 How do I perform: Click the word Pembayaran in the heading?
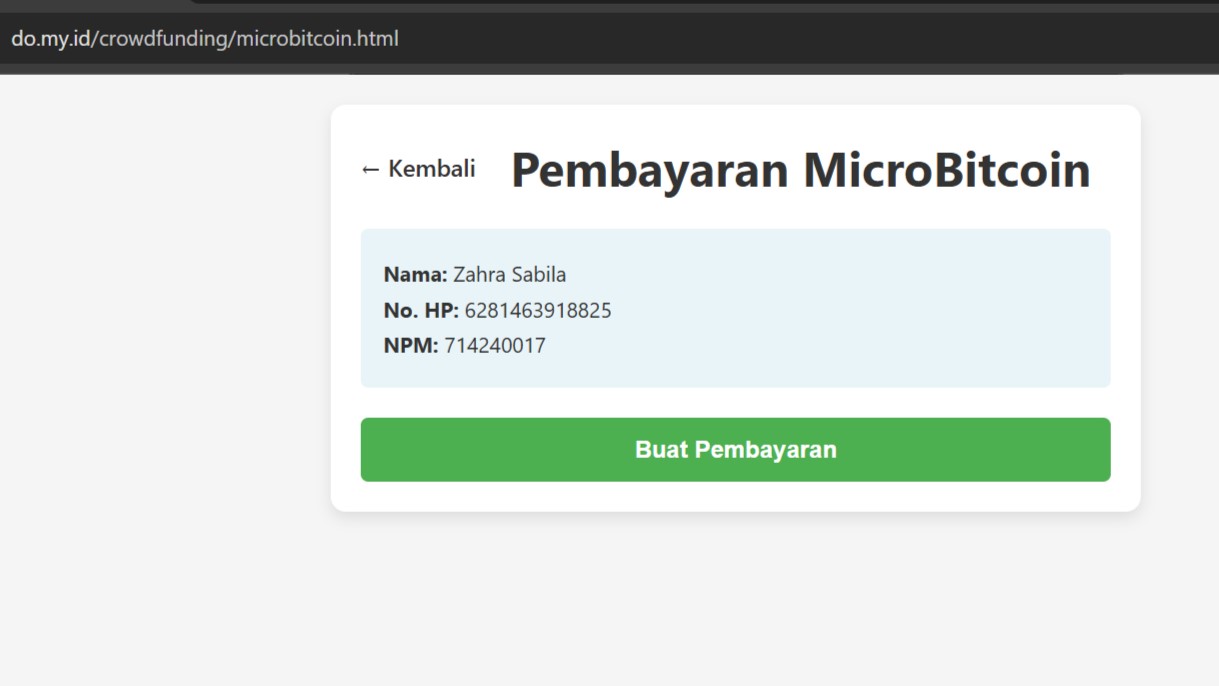[650, 170]
